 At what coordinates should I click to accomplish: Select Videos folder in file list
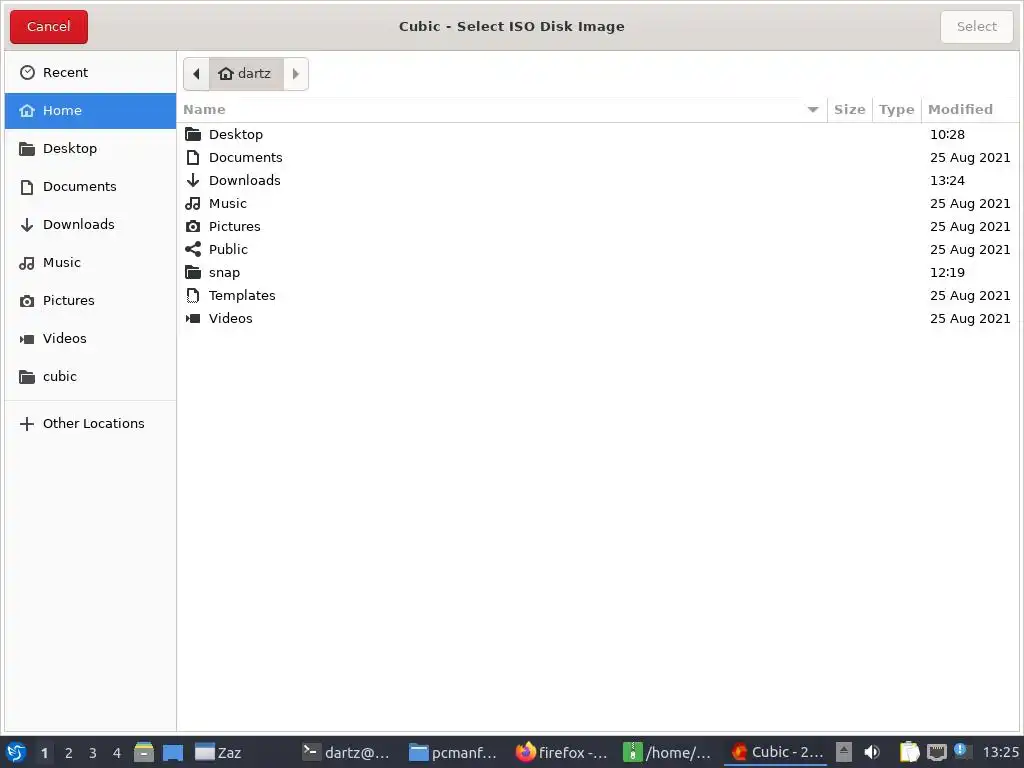click(598, 318)
